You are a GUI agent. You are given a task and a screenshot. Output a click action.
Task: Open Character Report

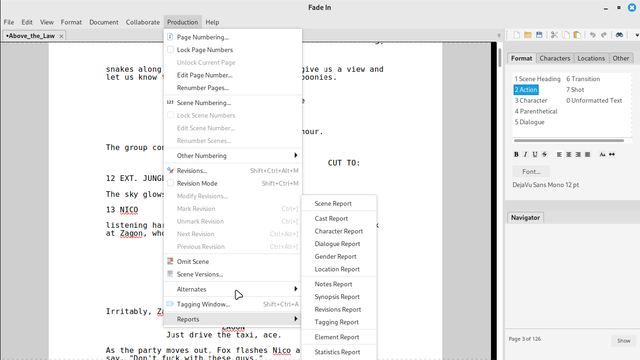click(339, 231)
